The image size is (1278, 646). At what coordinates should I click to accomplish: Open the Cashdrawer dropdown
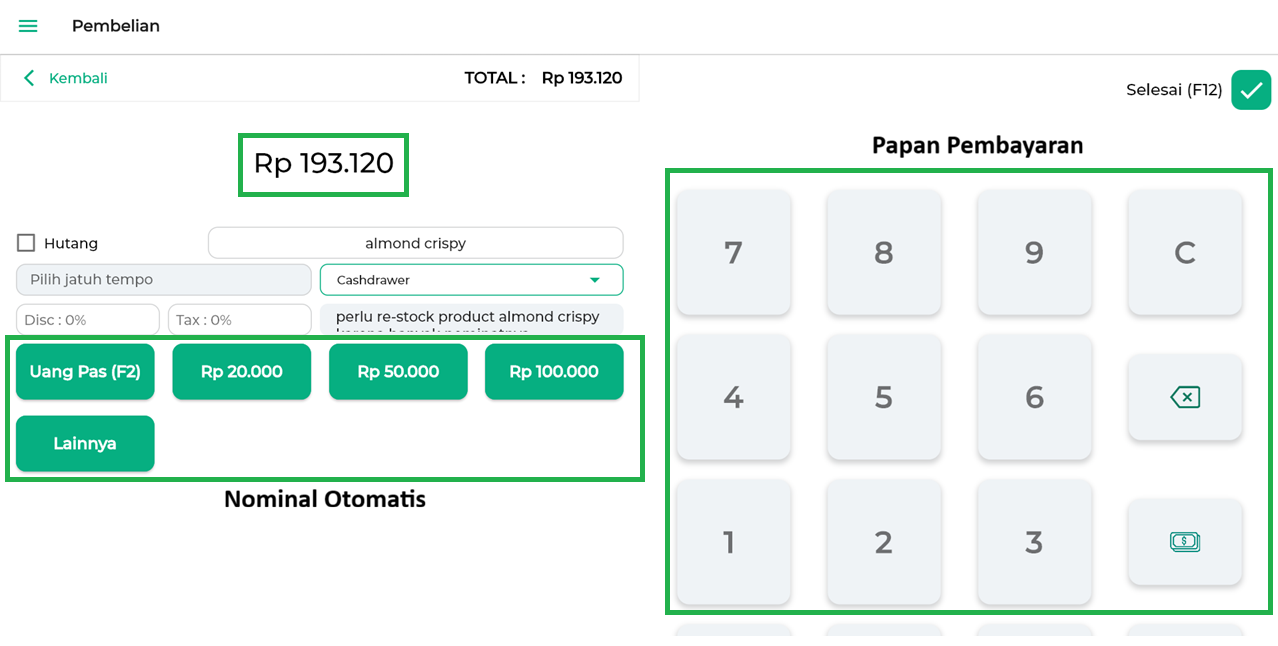(x=471, y=280)
